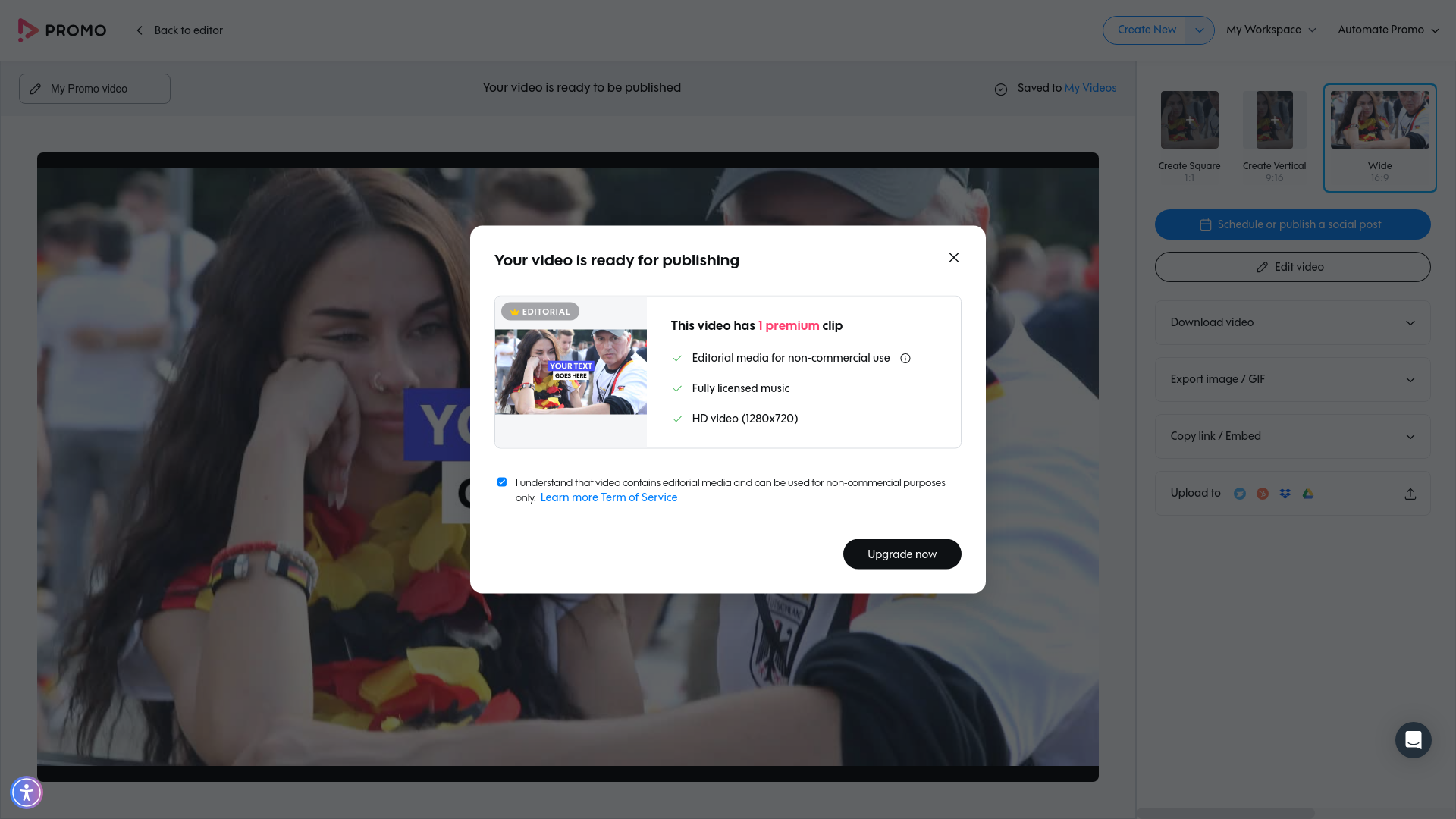Open the chat support bubble
This screenshot has height=819, width=1456.
pos(1414,740)
